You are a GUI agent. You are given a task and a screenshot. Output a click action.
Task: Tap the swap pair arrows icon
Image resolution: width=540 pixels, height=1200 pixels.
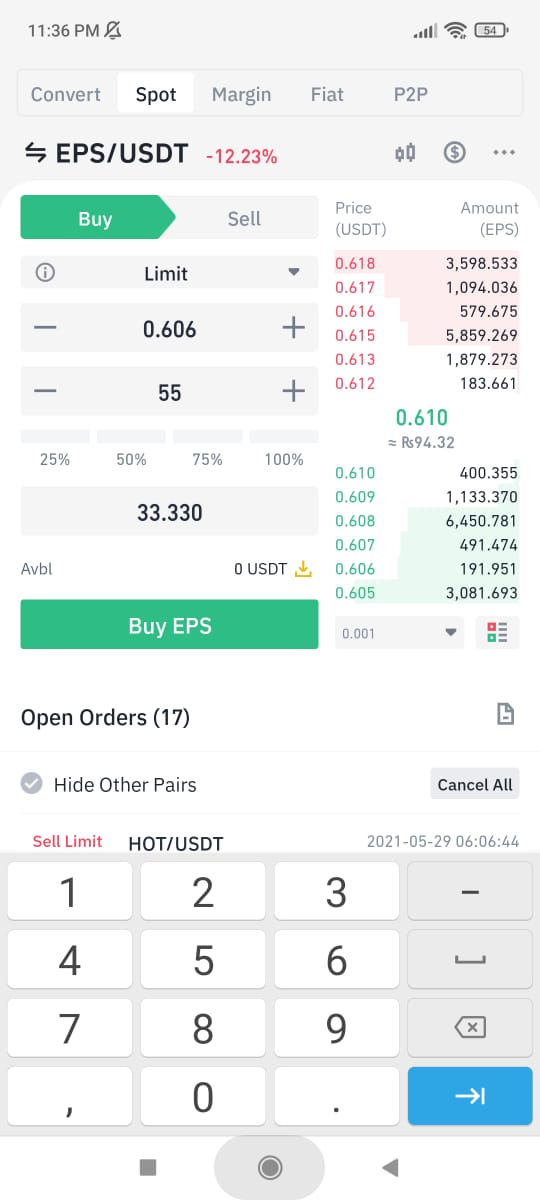point(35,153)
